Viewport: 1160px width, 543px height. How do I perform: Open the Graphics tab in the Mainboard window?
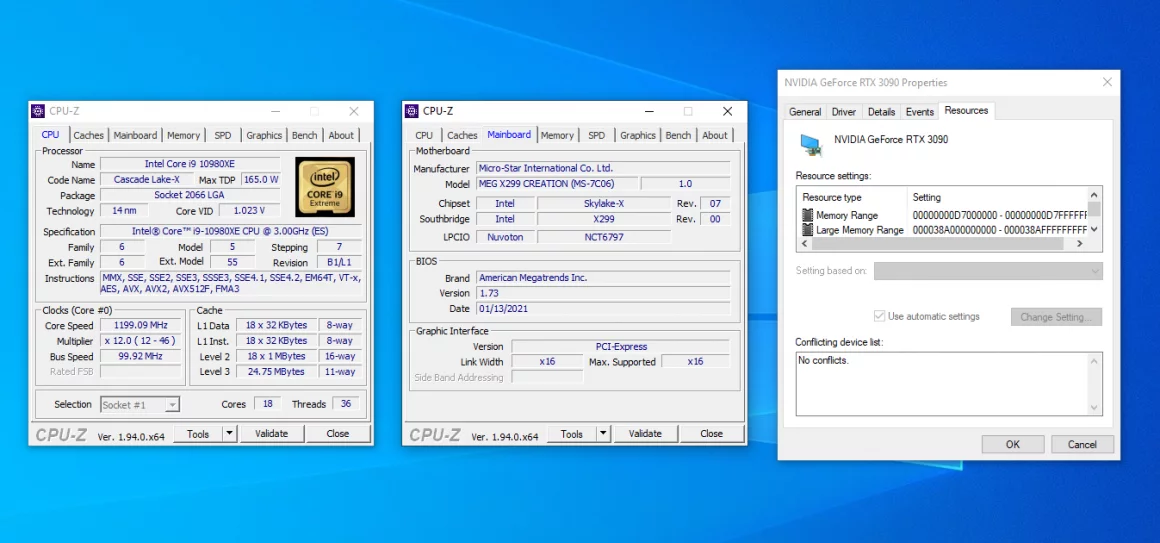pos(638,135)
